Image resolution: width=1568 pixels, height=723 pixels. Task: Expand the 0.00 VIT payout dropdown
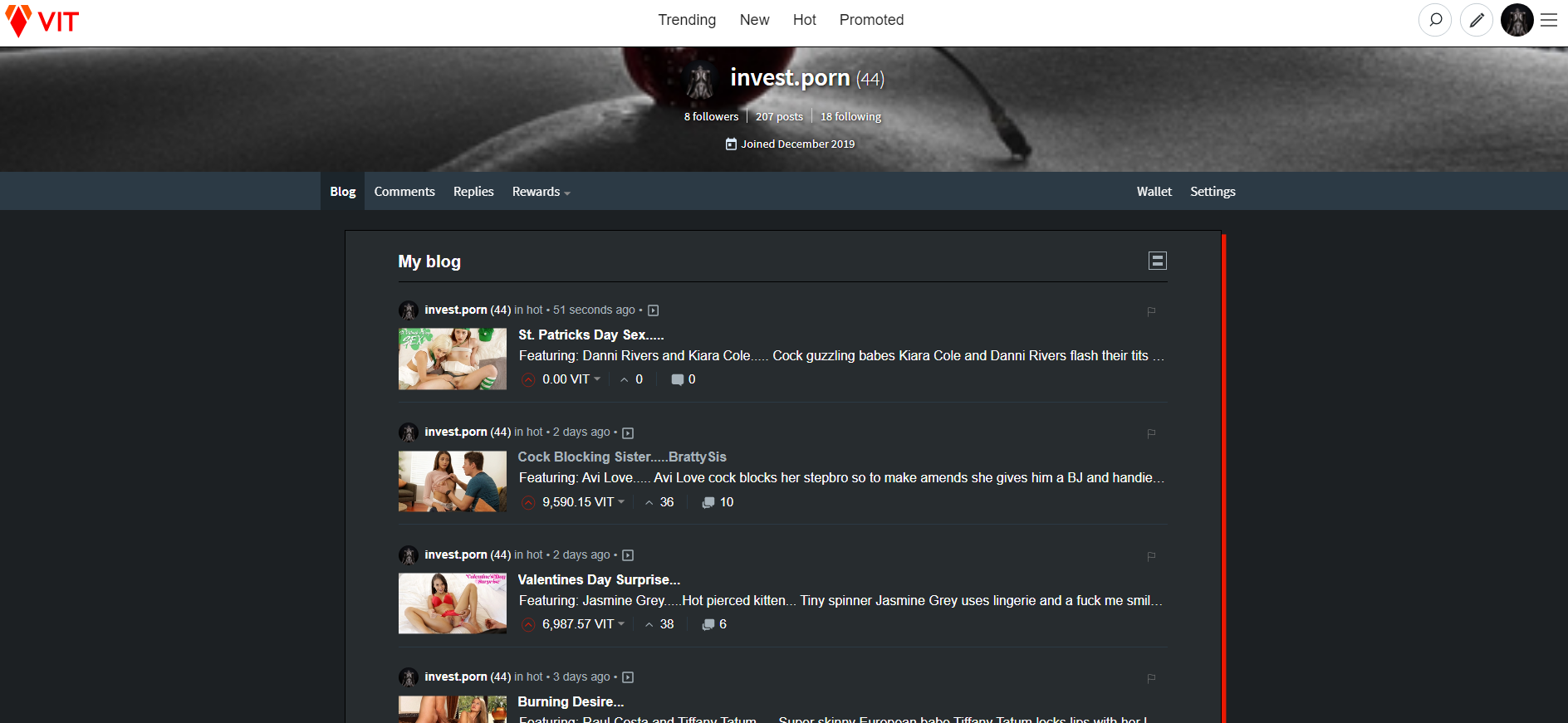point(571,379)
